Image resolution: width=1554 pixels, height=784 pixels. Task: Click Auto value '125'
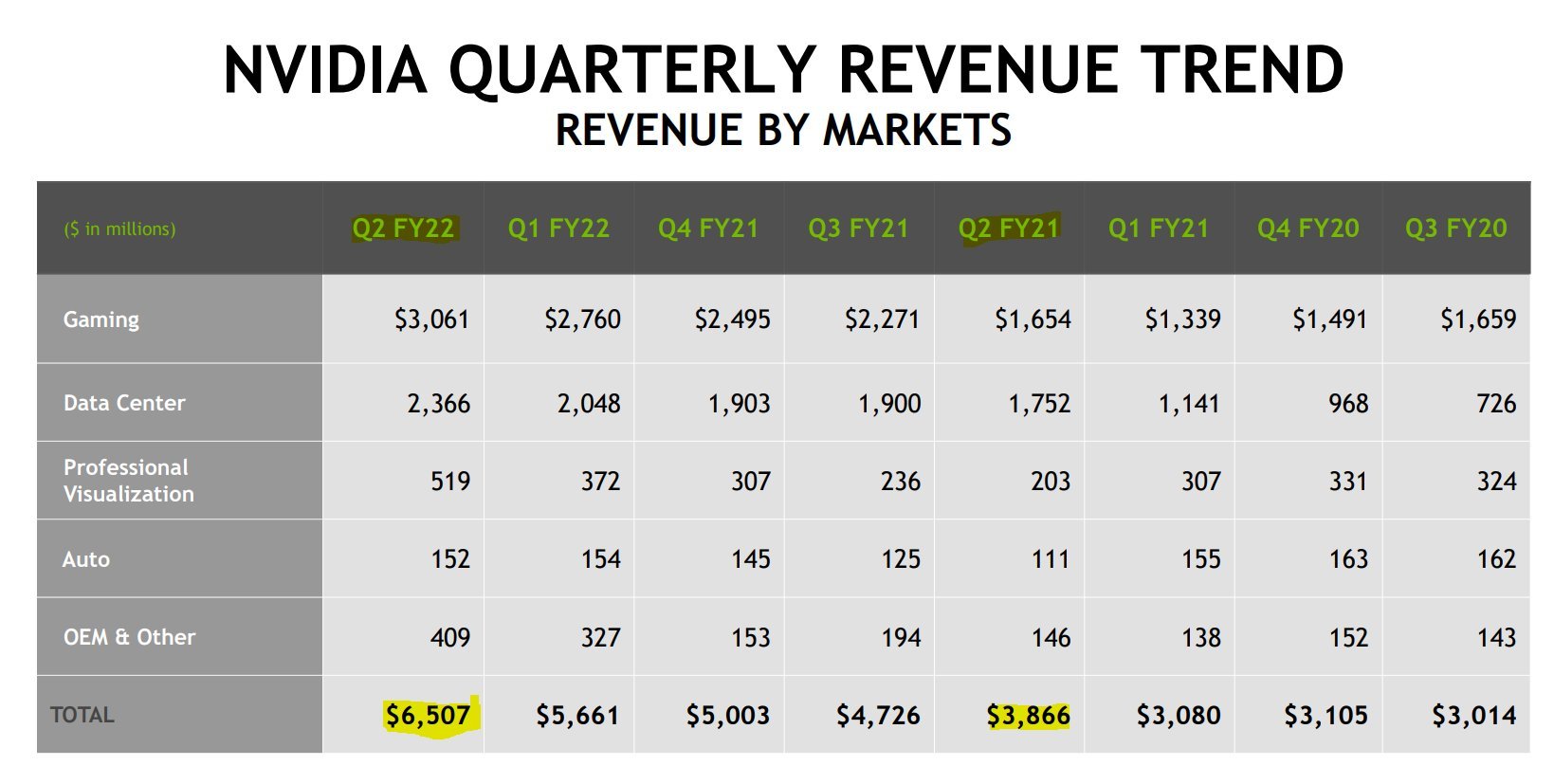tap(901, 559)
